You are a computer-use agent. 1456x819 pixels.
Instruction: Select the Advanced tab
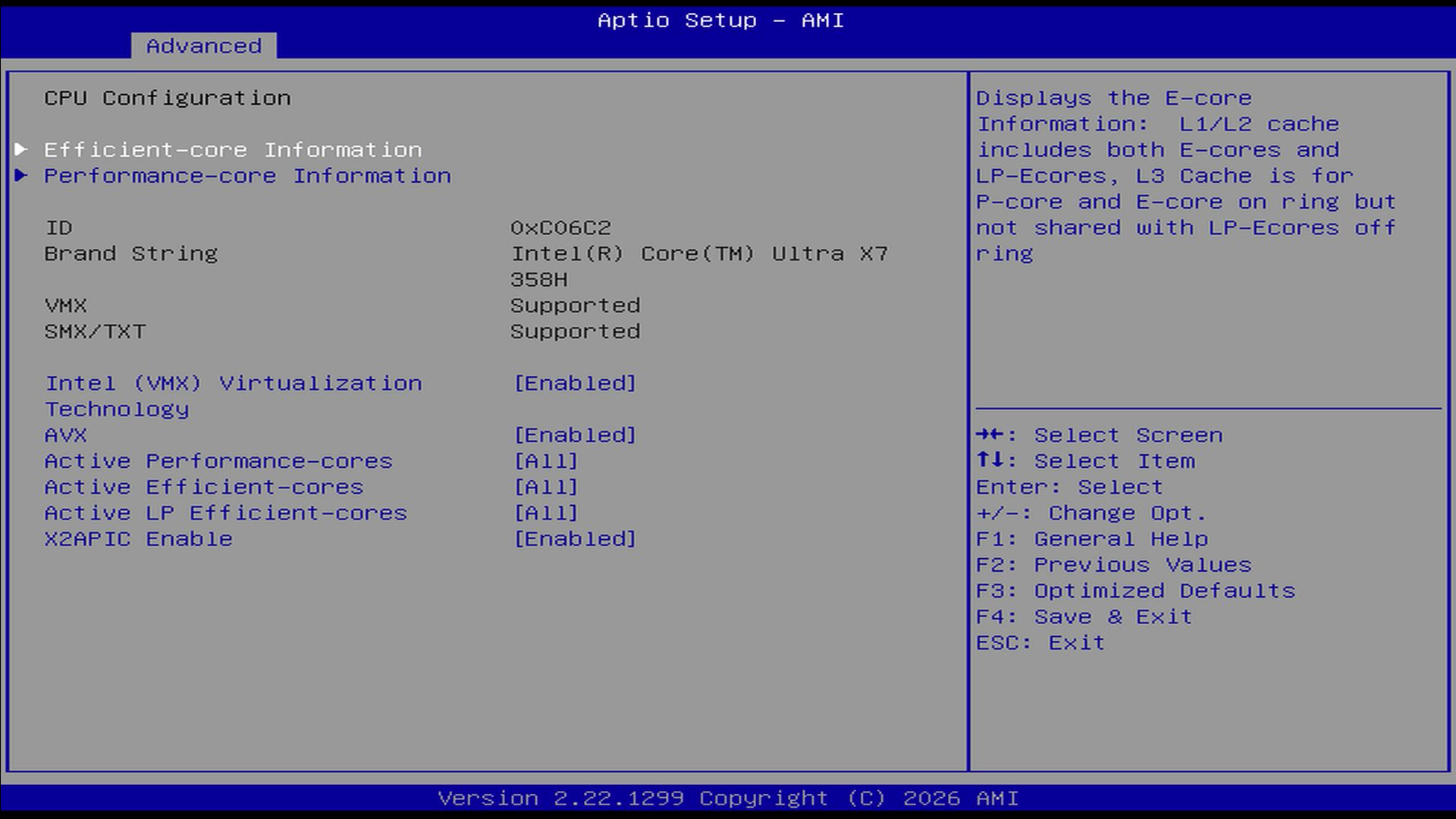(x=203, y=46)
